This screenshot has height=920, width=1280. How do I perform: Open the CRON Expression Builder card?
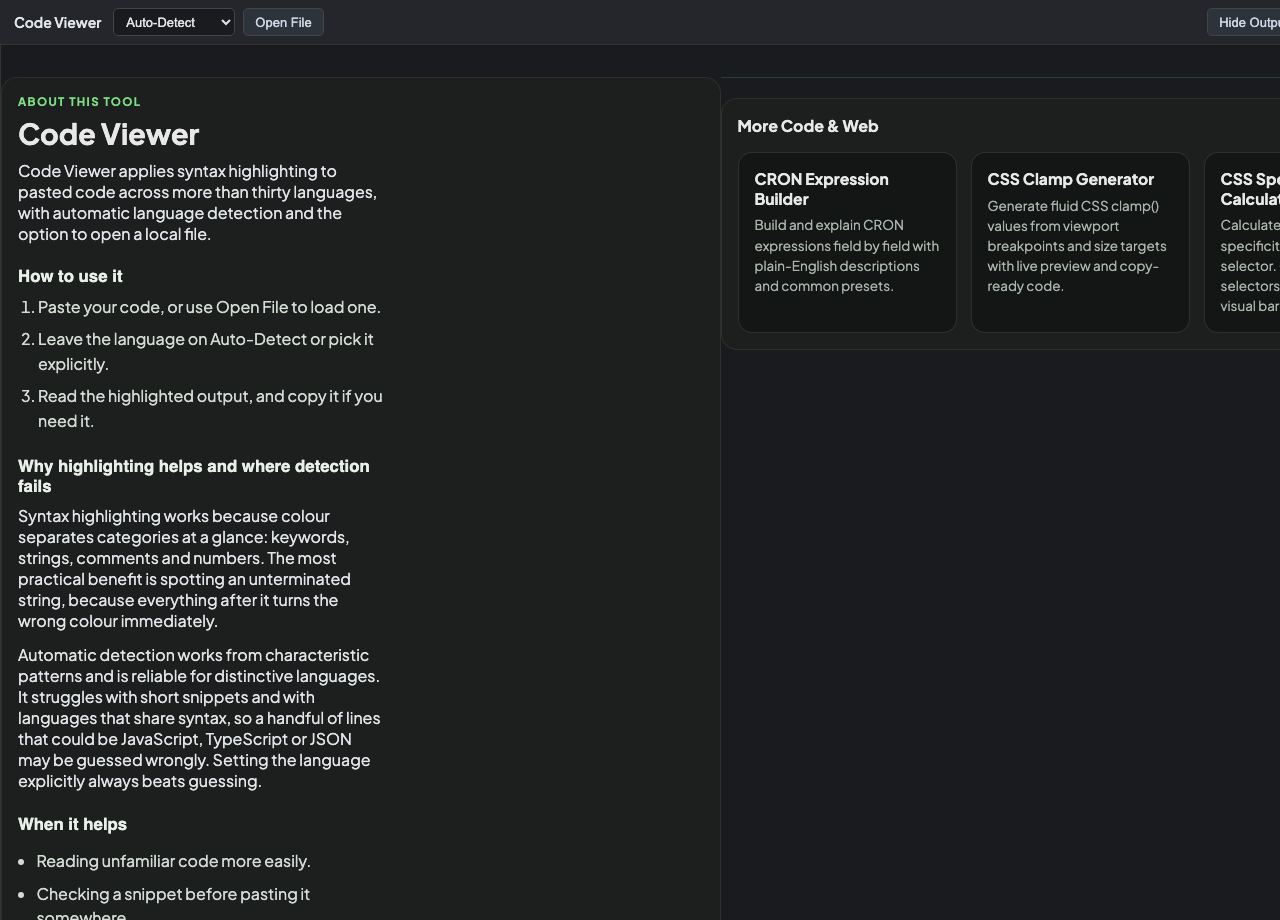(847, 242)
